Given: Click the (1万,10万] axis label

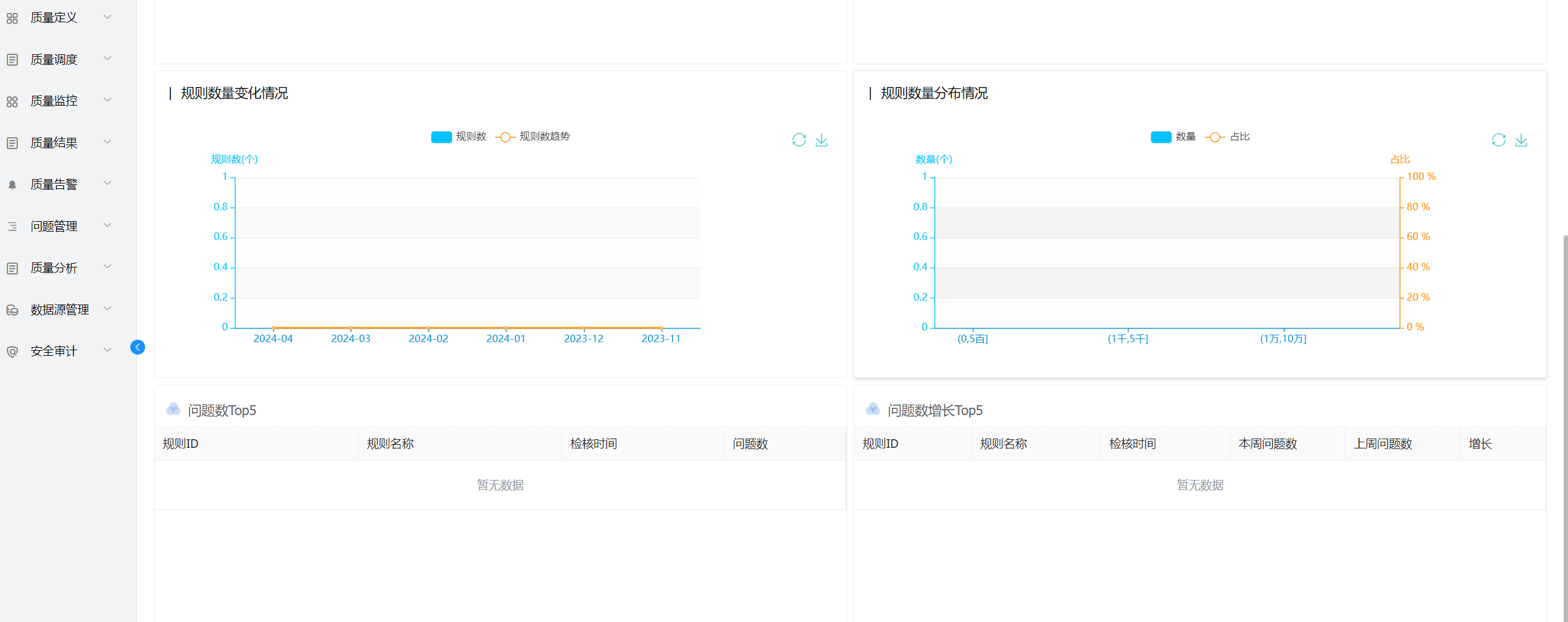Looking at the screenshot, I should (1283, 338).
